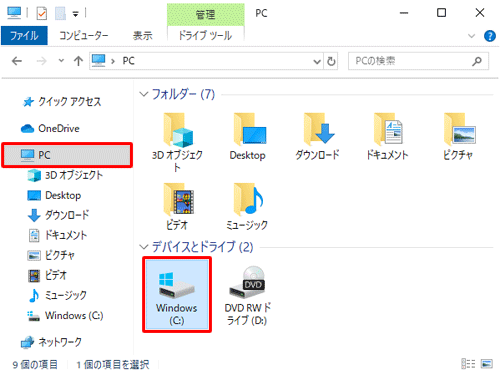The width and height of the screenshot is (500, 375).
Task: Go forward with the right arrow
Action: pyautogui.click(x=41, y=61)
